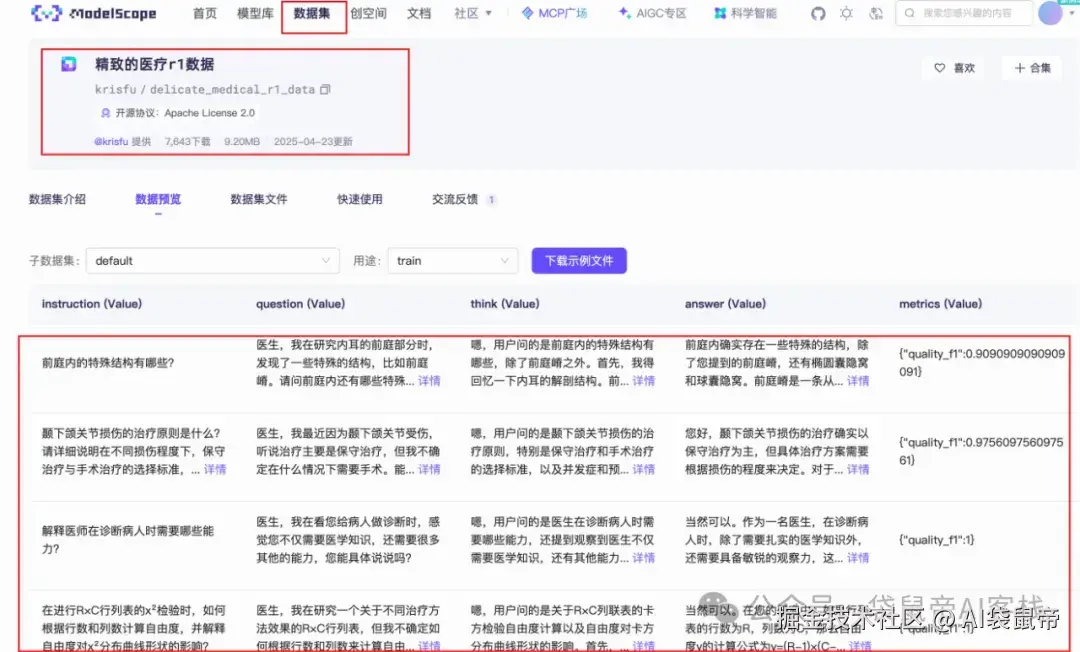Open the 快速使用 tab
Image resolution: width=1080 pixels, height=652 pixels.
click(360, 199)
